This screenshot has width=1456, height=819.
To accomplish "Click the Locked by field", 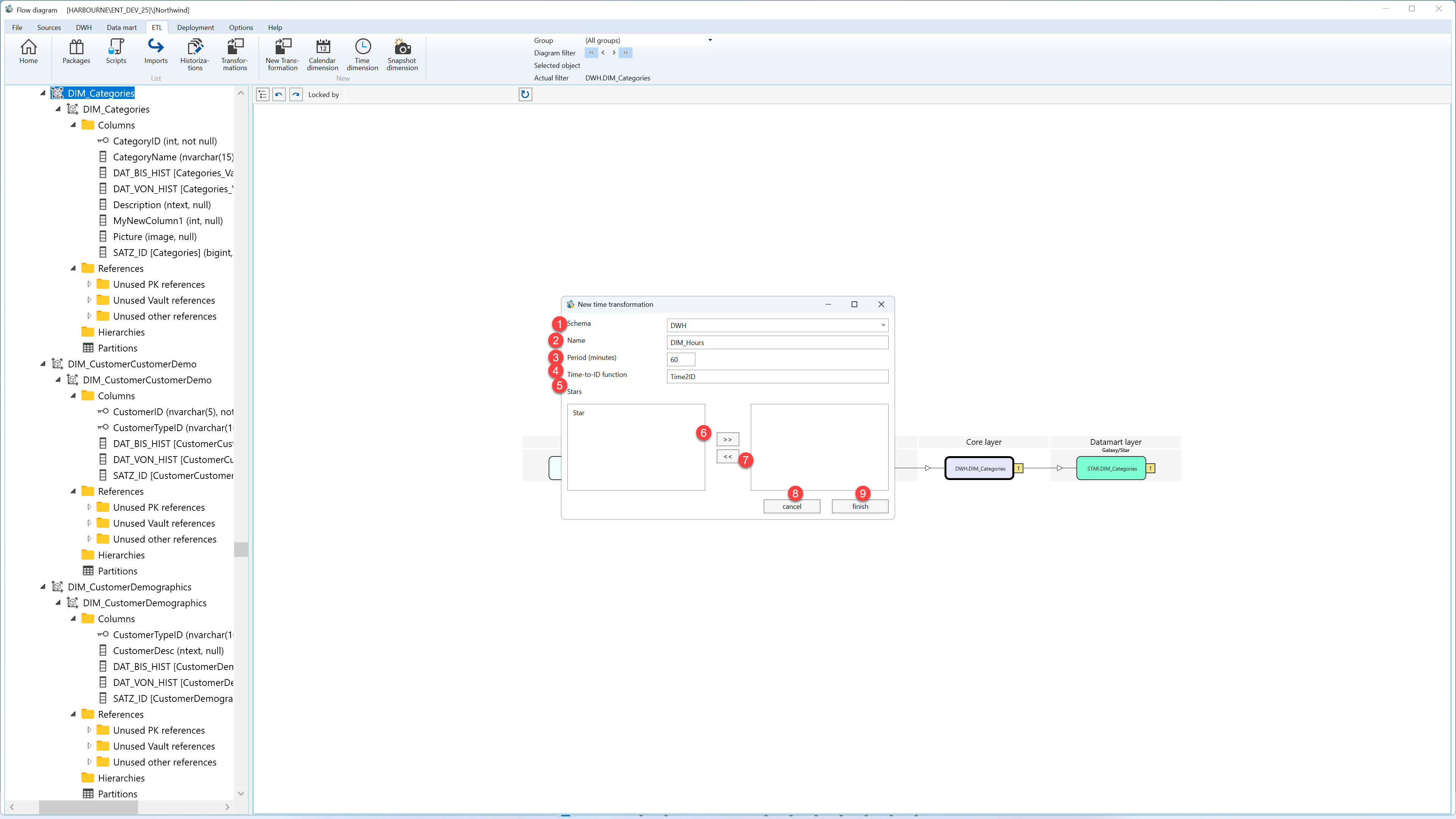I will click(x=430, y=94).
